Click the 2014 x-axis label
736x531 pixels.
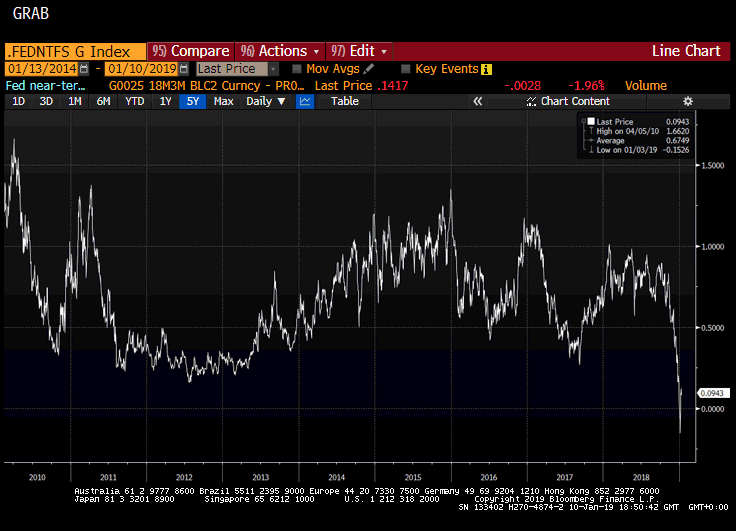pyautogui.click(x=337, y=477)
